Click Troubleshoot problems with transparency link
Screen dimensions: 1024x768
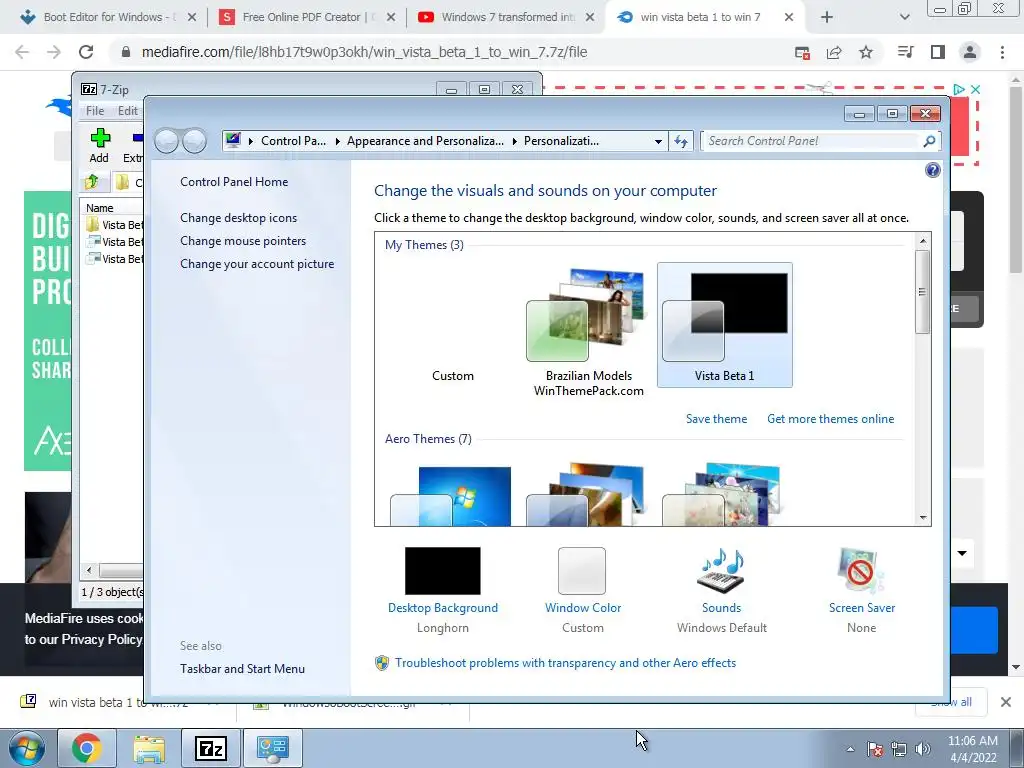pos(566,663)
